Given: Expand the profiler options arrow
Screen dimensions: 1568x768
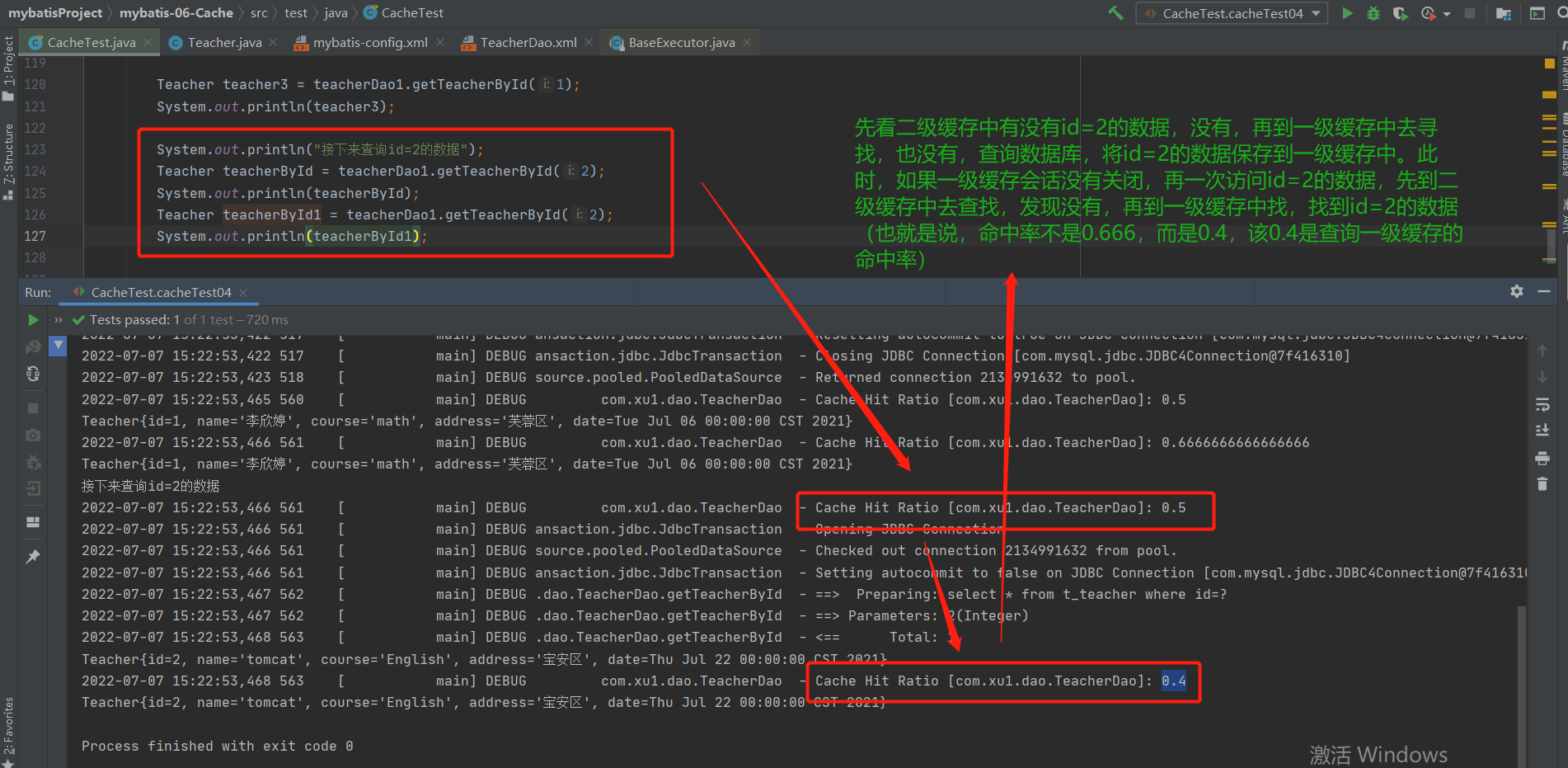Looking at the screenshot, I should tap(1447, 14).
